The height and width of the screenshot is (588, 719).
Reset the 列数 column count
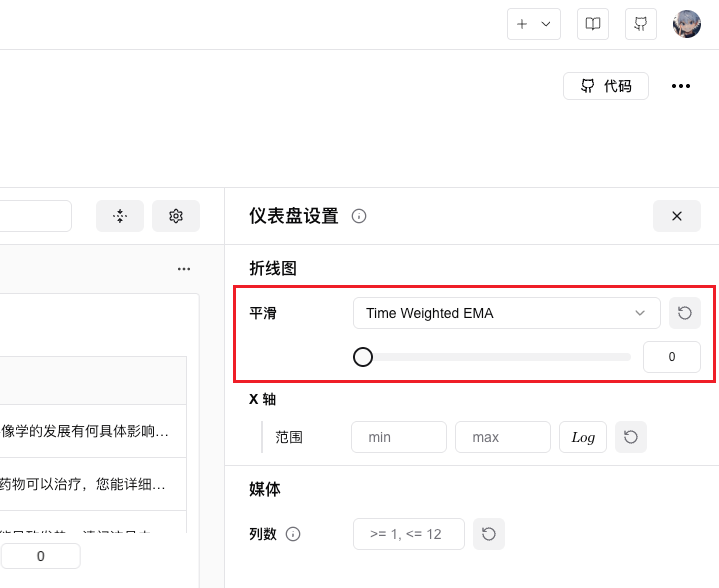click(x=489, y=534)
